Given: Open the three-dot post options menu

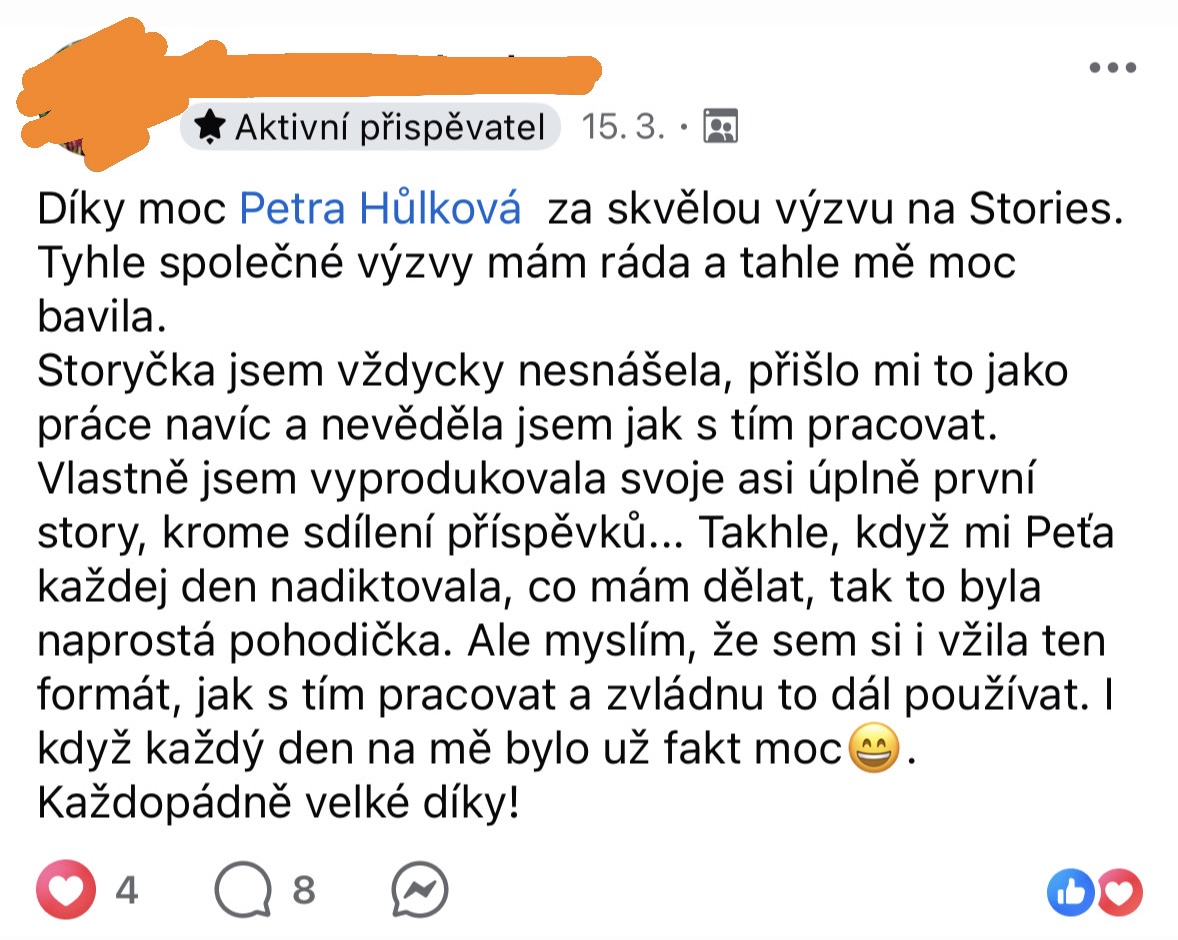Looking at the screenshot, I should click(1113, 68).
